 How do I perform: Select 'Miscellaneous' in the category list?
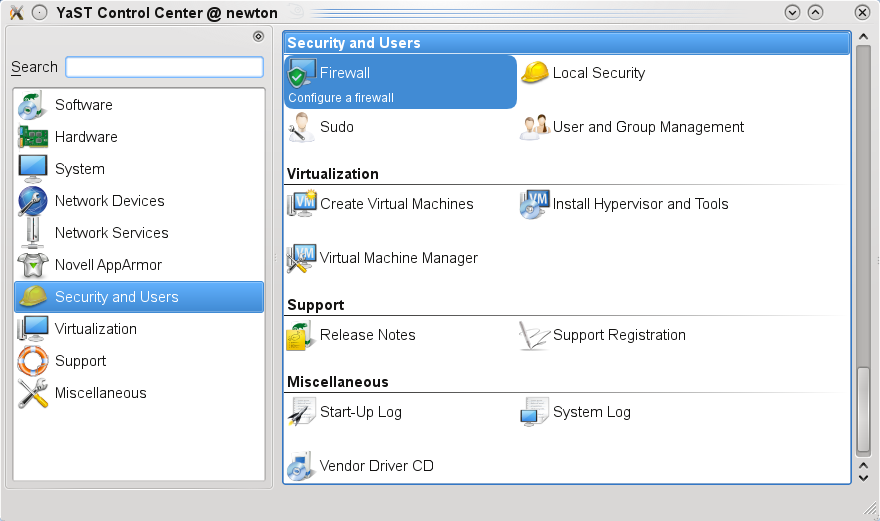(x=100, y=393)
